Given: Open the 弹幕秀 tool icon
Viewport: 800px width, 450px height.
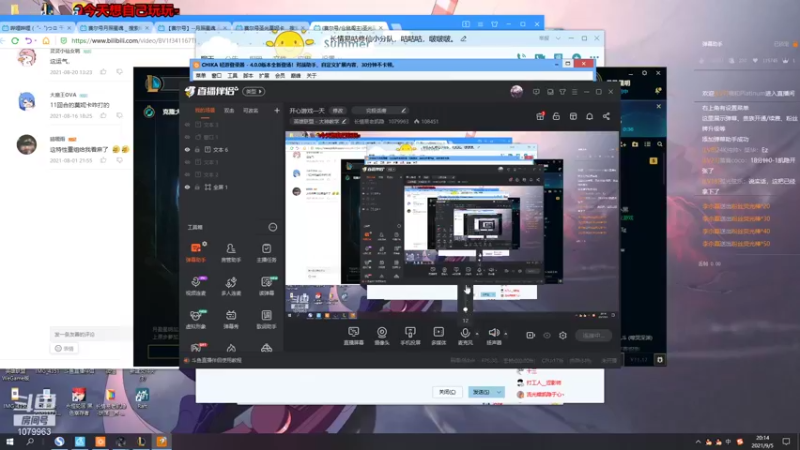Looking at the screenshot, I should pos(231,319).
